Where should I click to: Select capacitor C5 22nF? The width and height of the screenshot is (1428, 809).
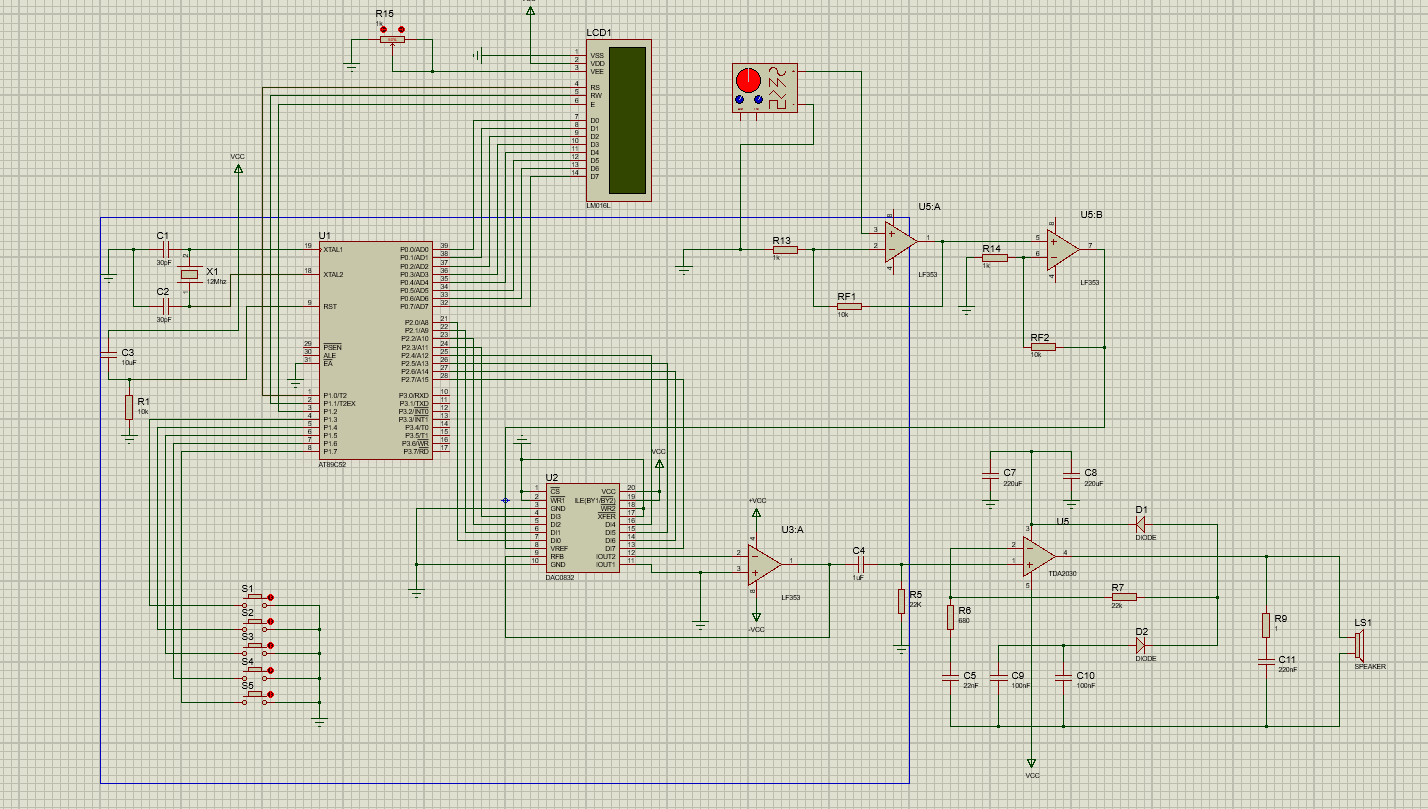point(949,678)
